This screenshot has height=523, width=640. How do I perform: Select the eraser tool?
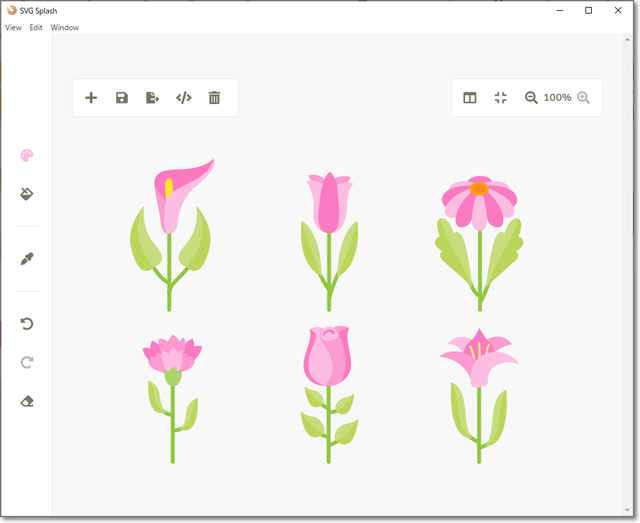tap(27, 401)
